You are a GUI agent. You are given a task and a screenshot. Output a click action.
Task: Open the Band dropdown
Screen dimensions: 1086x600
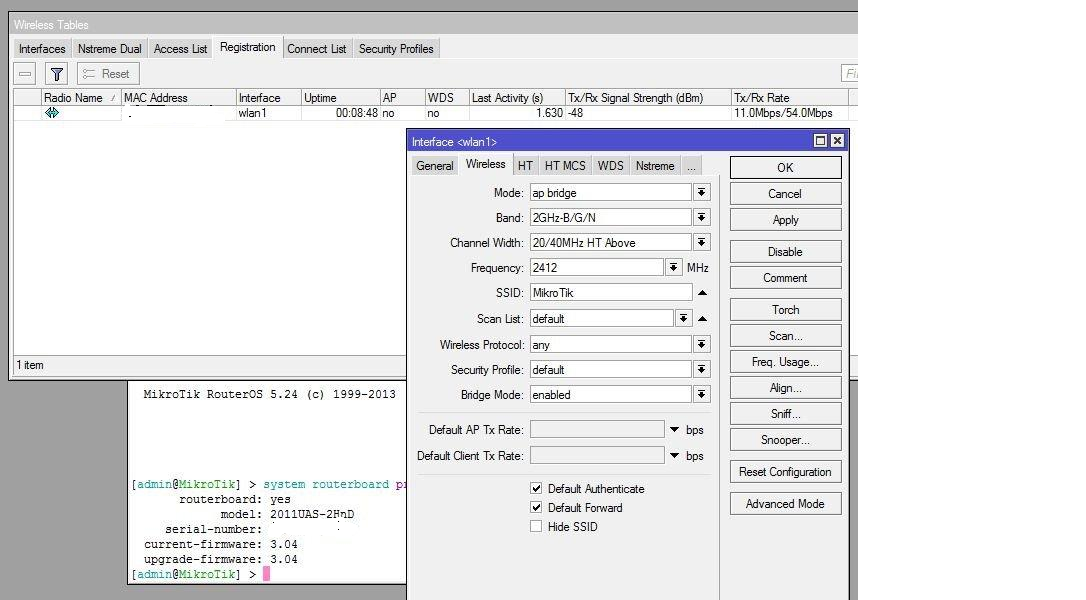tap(702, 218)
